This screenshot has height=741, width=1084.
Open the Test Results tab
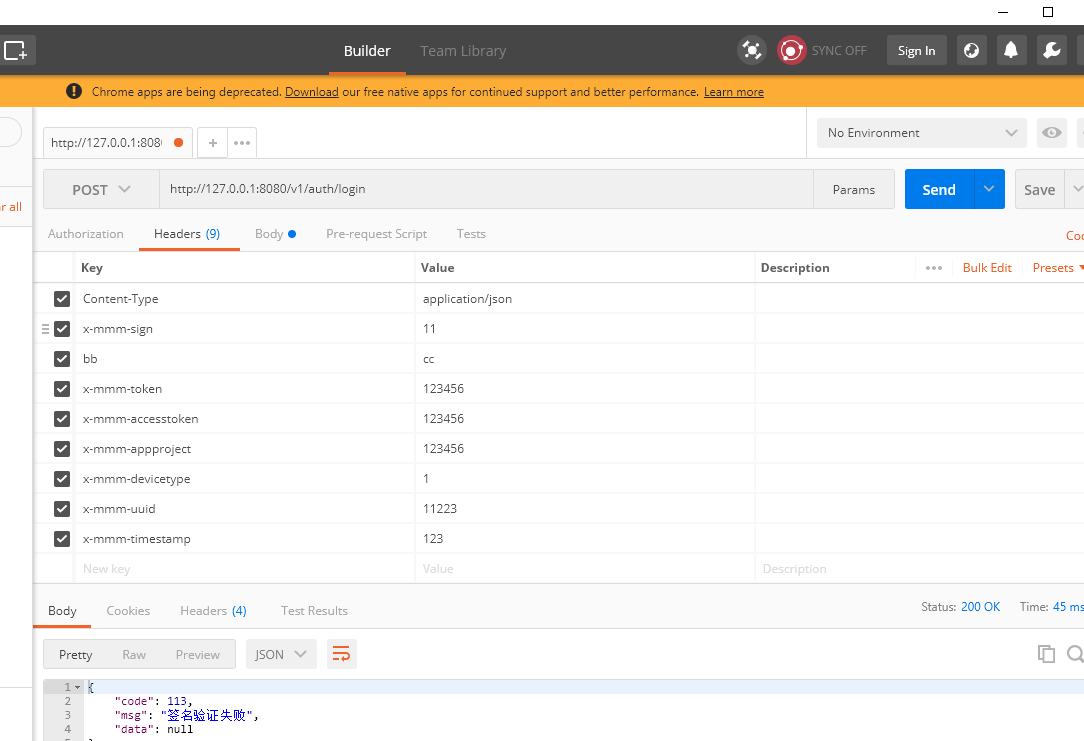[314, 610]
